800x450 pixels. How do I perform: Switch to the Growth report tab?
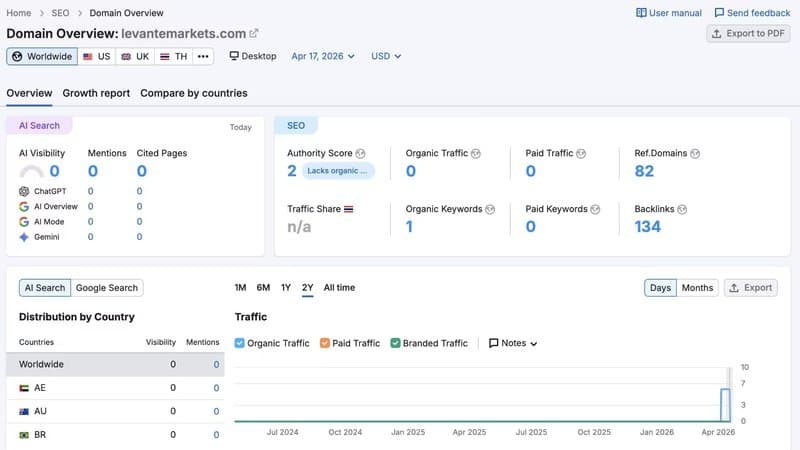96,93
